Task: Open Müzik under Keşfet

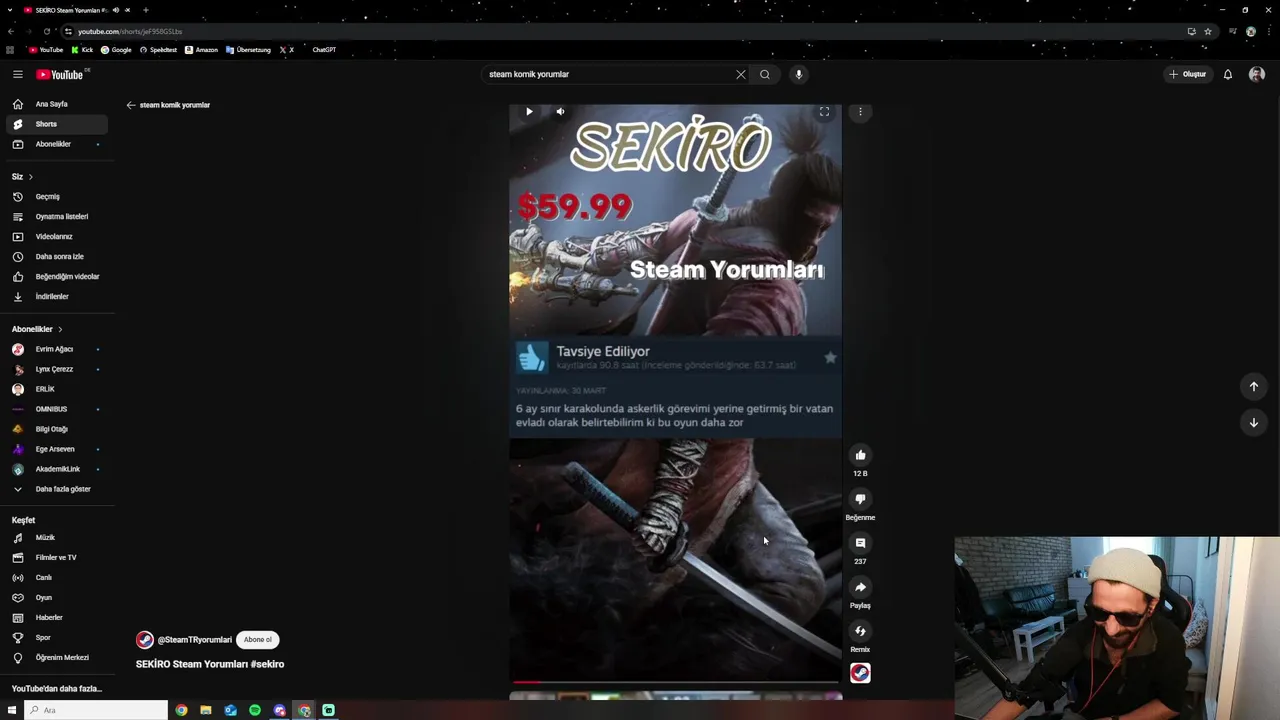Action: click(55, 538)
